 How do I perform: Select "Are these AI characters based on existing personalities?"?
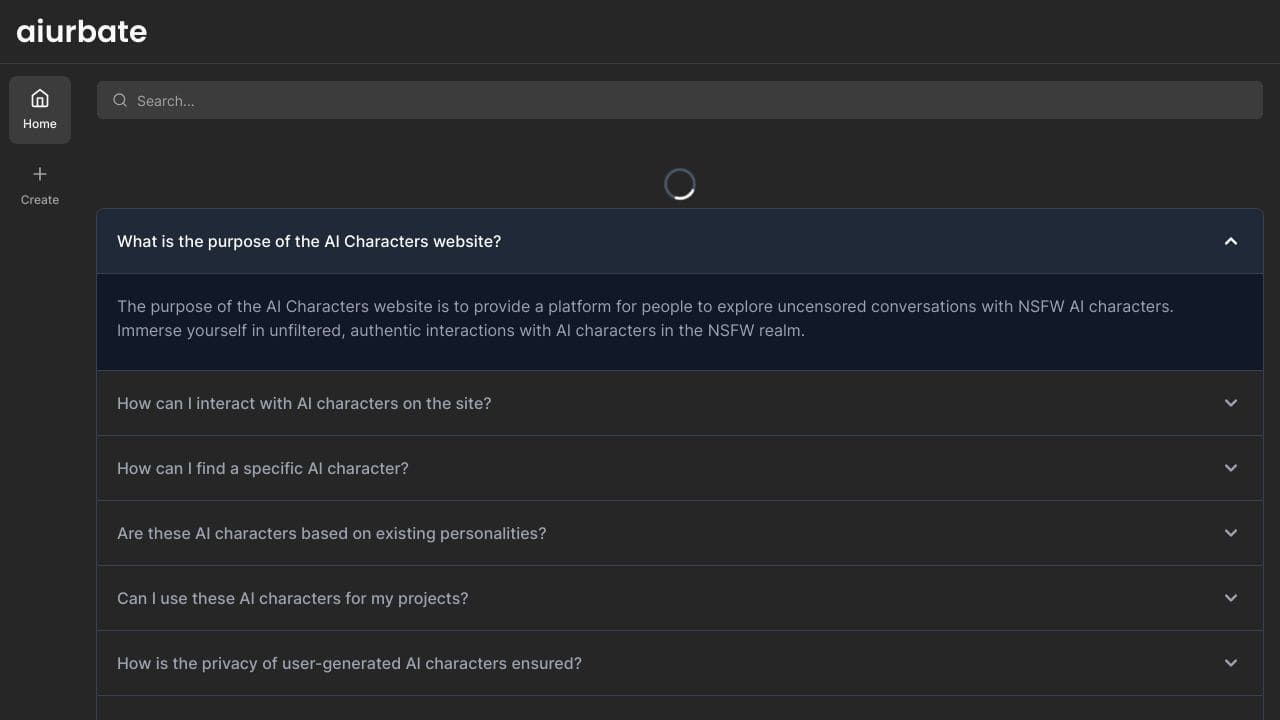click(x=332, y=533)
